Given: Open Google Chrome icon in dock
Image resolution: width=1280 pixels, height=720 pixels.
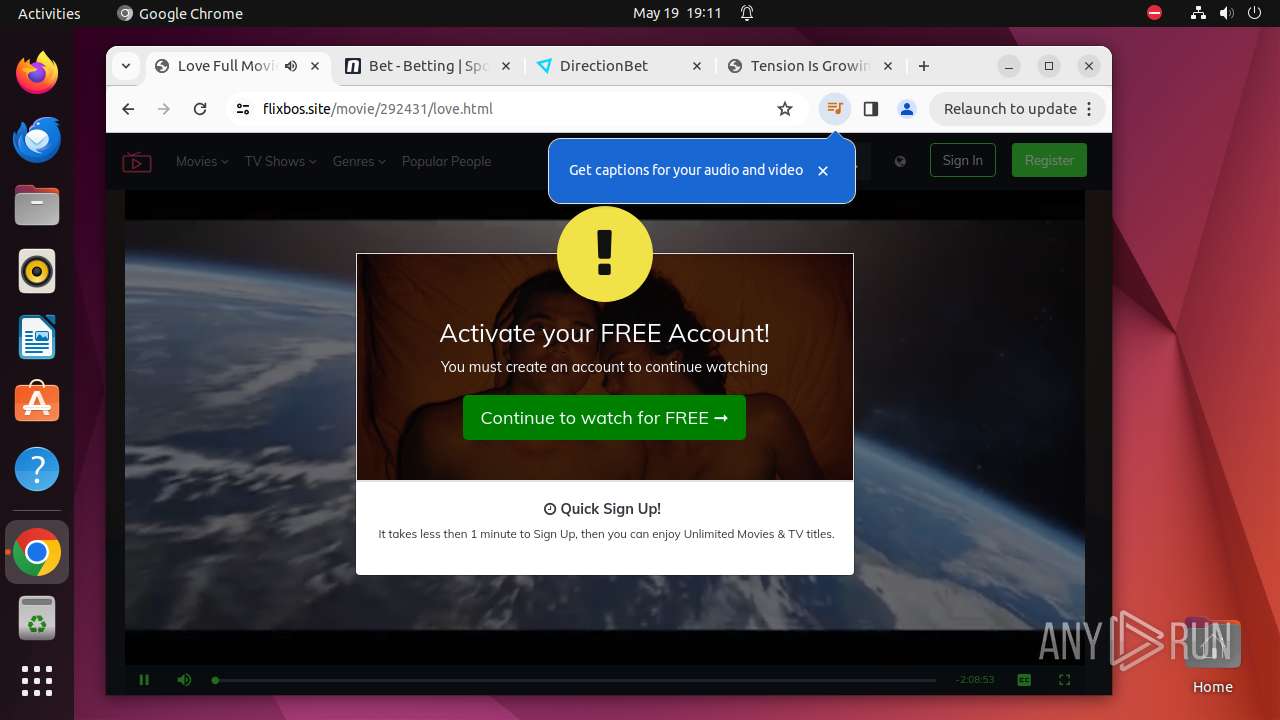Looking at the screenshot, I should coord(37,553).
